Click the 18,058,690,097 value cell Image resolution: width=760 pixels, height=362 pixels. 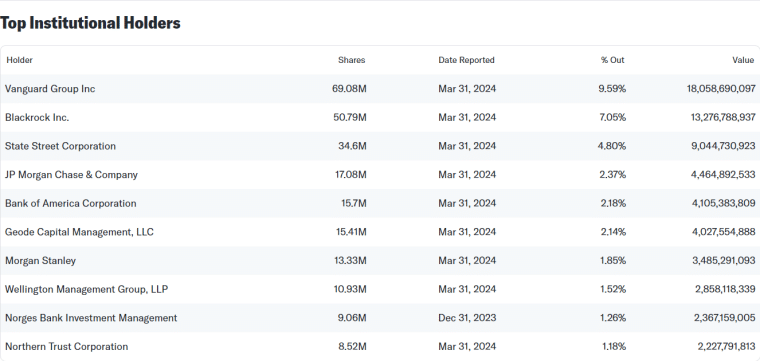pyautogui.click(x=721, y=89)
